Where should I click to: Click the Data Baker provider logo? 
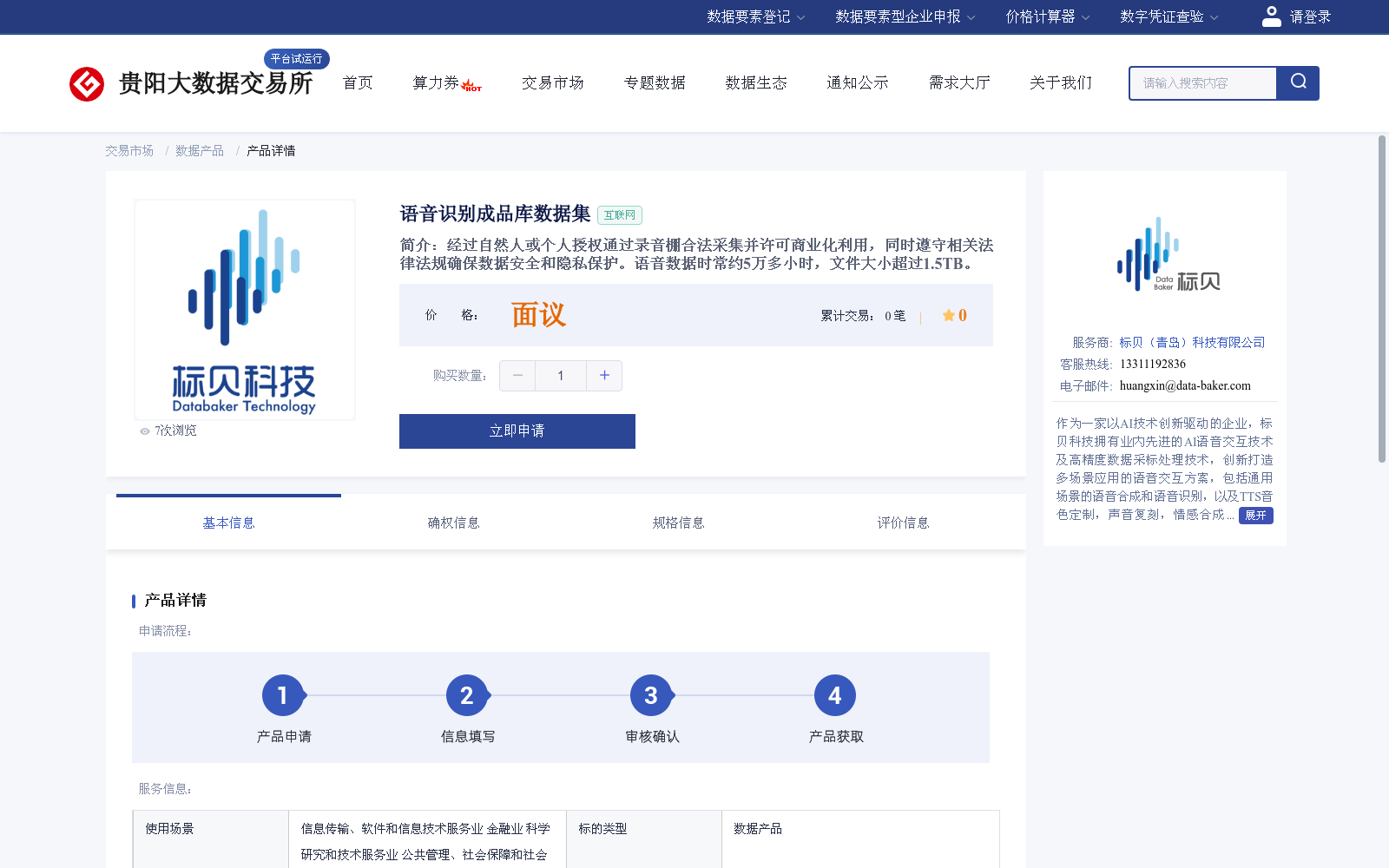pyautogui.click(x=1168, y=253)
